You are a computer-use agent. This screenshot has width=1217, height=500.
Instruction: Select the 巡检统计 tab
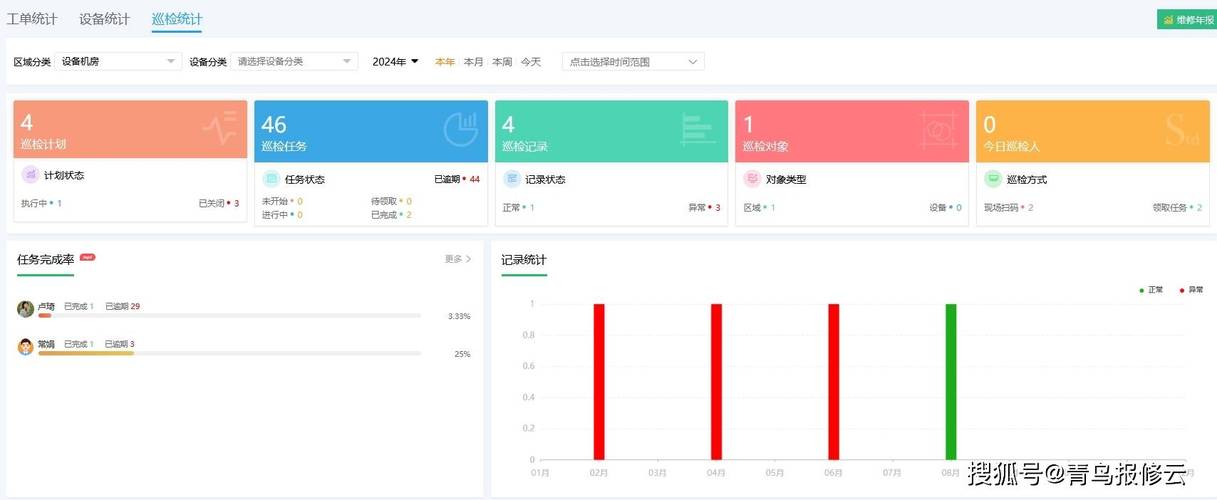tap(177, 19)
